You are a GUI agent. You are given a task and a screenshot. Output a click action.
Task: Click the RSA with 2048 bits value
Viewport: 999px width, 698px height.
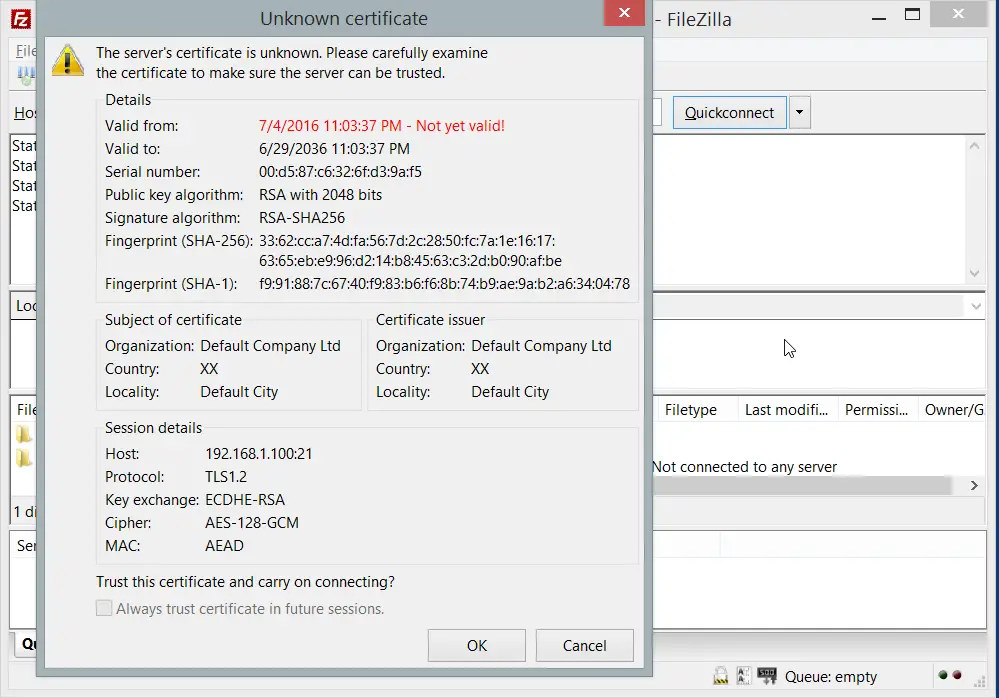click(320, 194)
